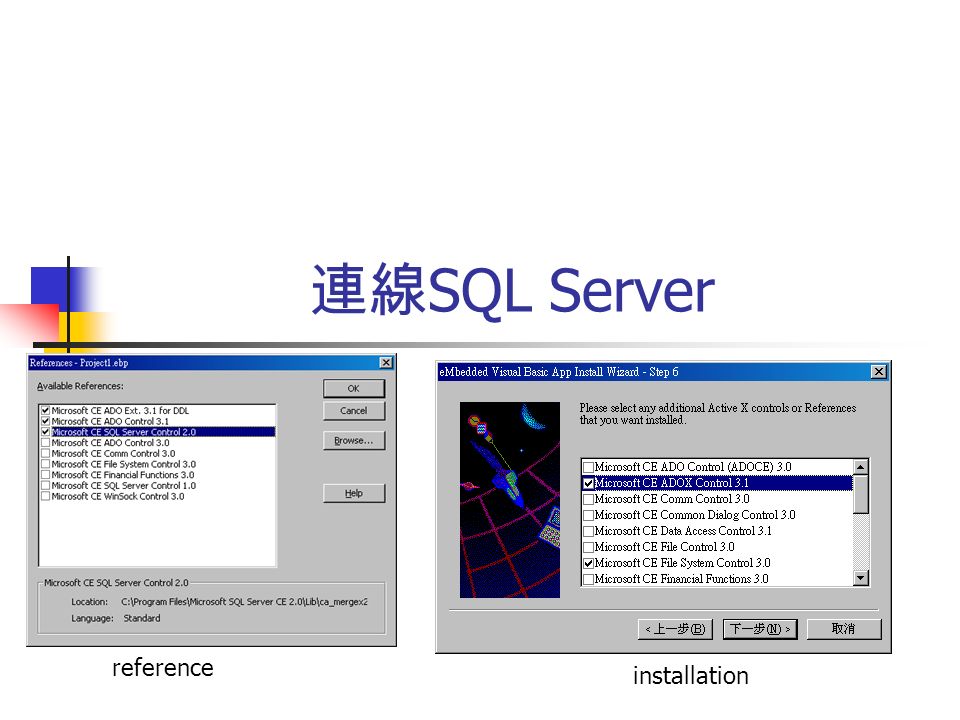This screenshot has height=720, width=960.
Task: Check Microsoft CE File System Control 3.0 reference
Action: [x=45, y=464]
